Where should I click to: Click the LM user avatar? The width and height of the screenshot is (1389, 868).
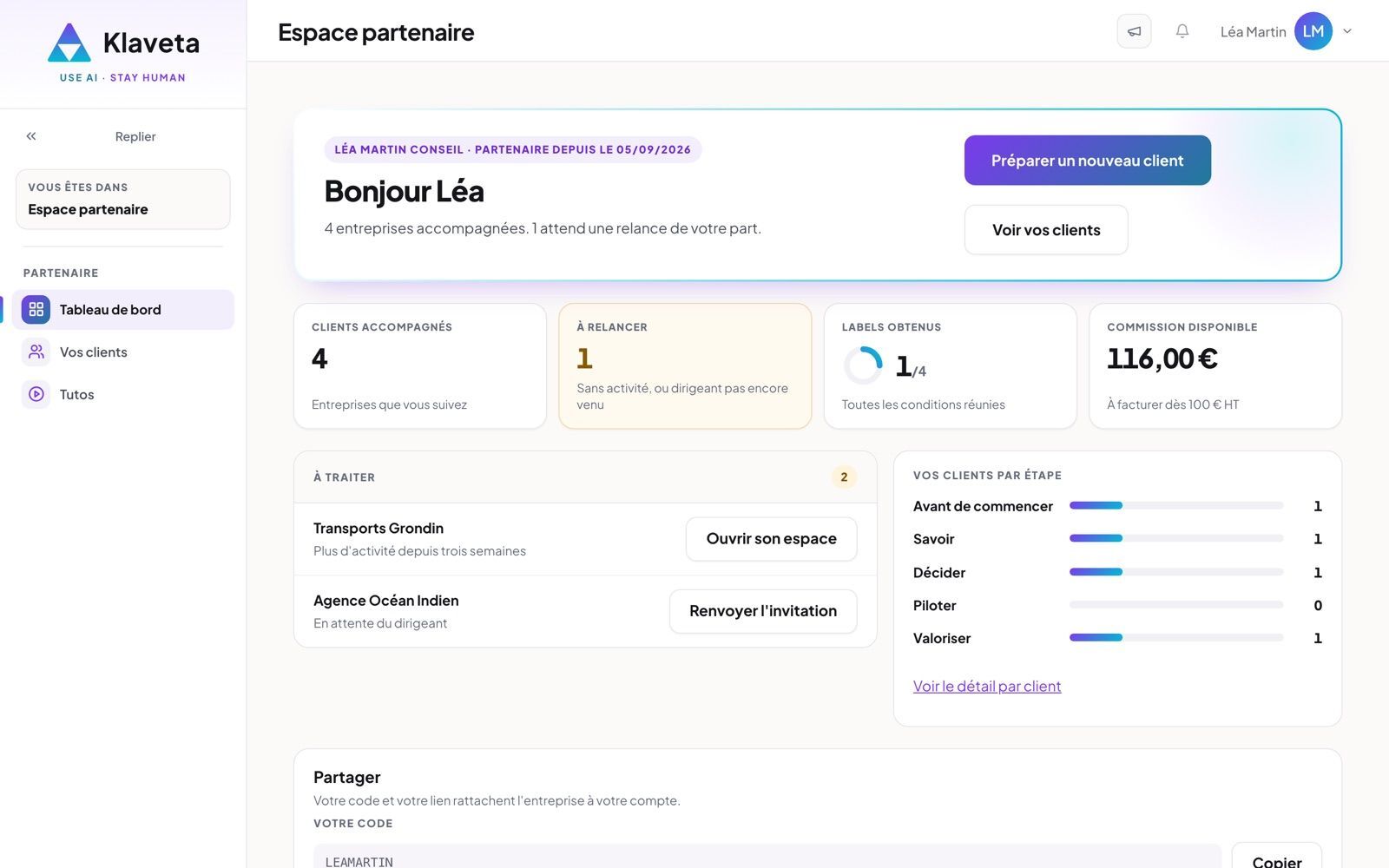point(1313,31)
